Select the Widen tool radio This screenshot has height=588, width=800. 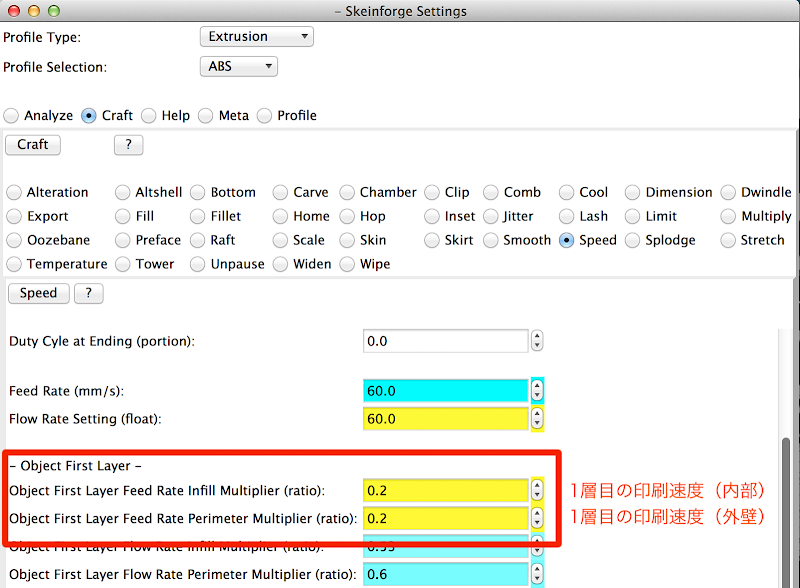[280, 264]
